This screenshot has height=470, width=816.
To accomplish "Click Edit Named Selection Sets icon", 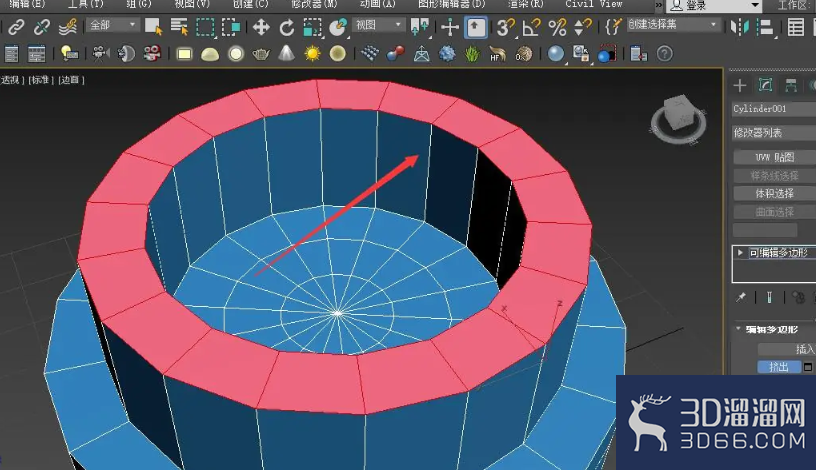I will [x=613, y=27].
